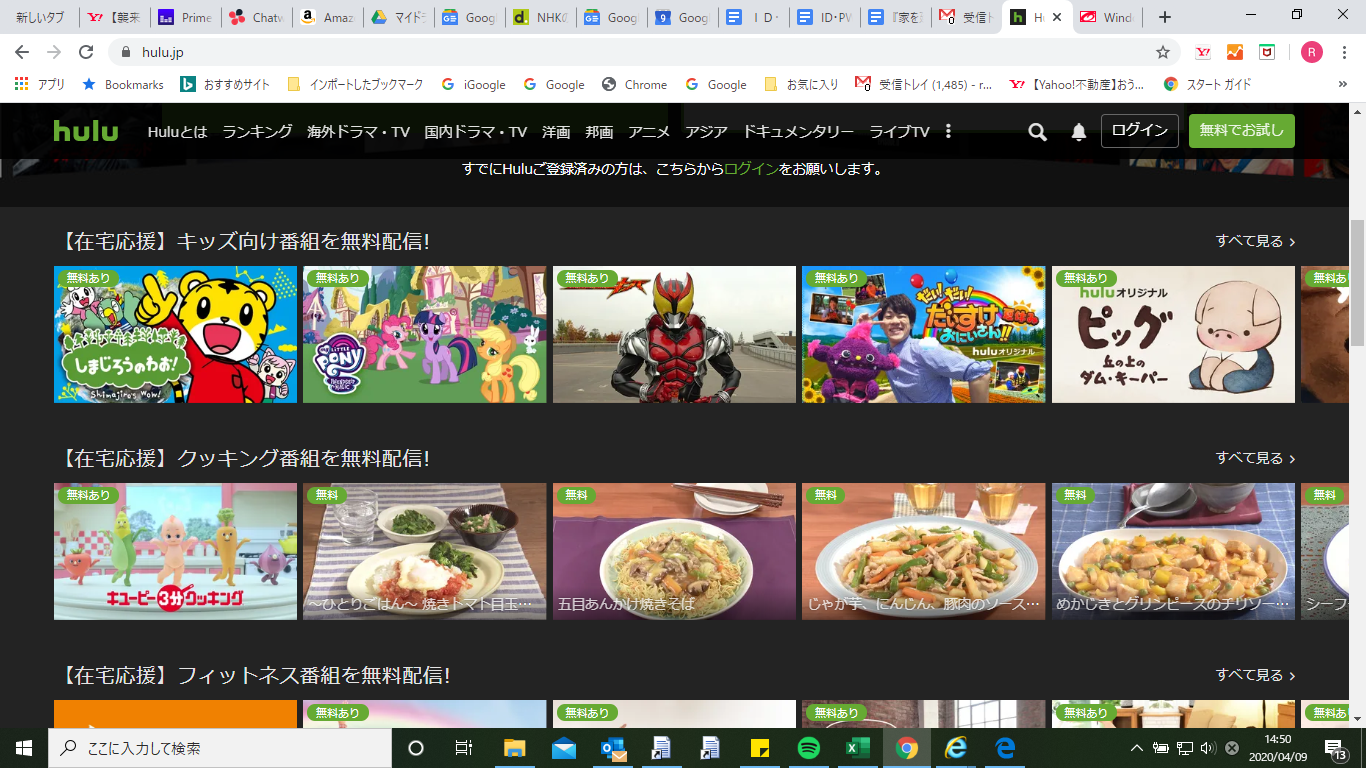Open the ひとりごはん 焼きトマト目玉 thumbnail
1366x768 pixels.
[425, 551]
